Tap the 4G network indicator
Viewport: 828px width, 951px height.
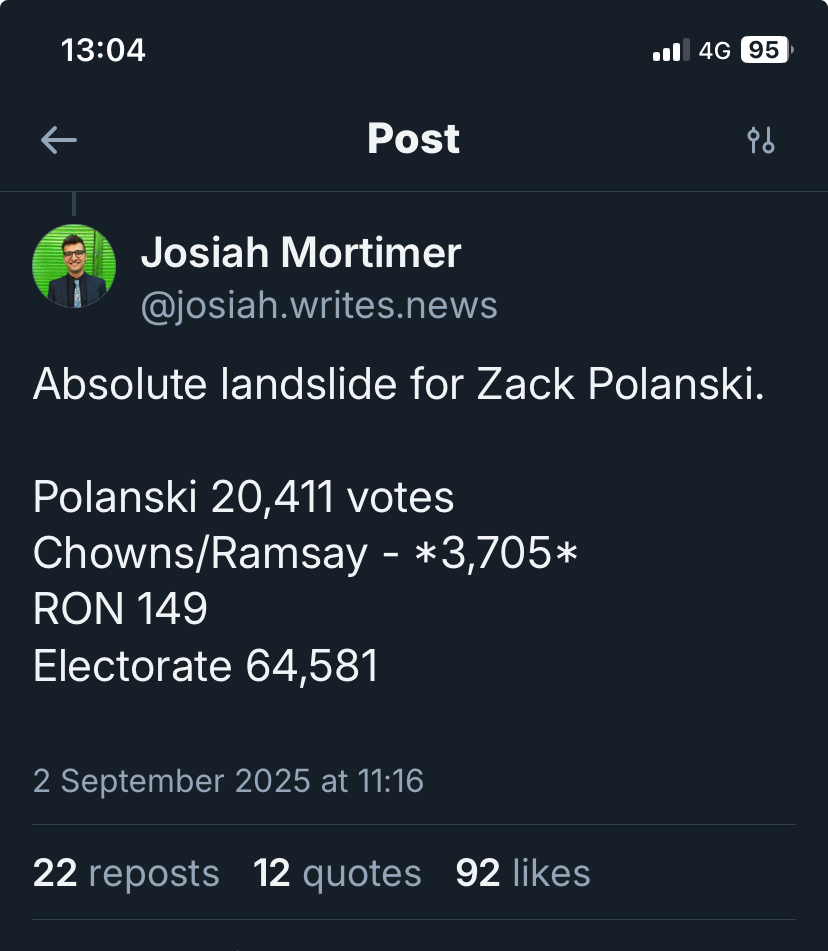[x=714, y=50]
